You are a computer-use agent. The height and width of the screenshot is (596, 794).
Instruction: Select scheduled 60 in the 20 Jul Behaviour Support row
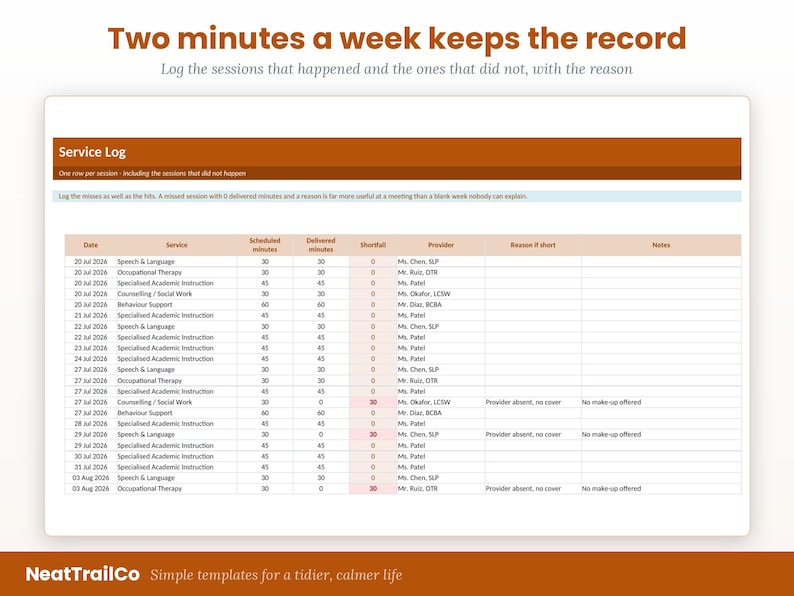(265, 305)
